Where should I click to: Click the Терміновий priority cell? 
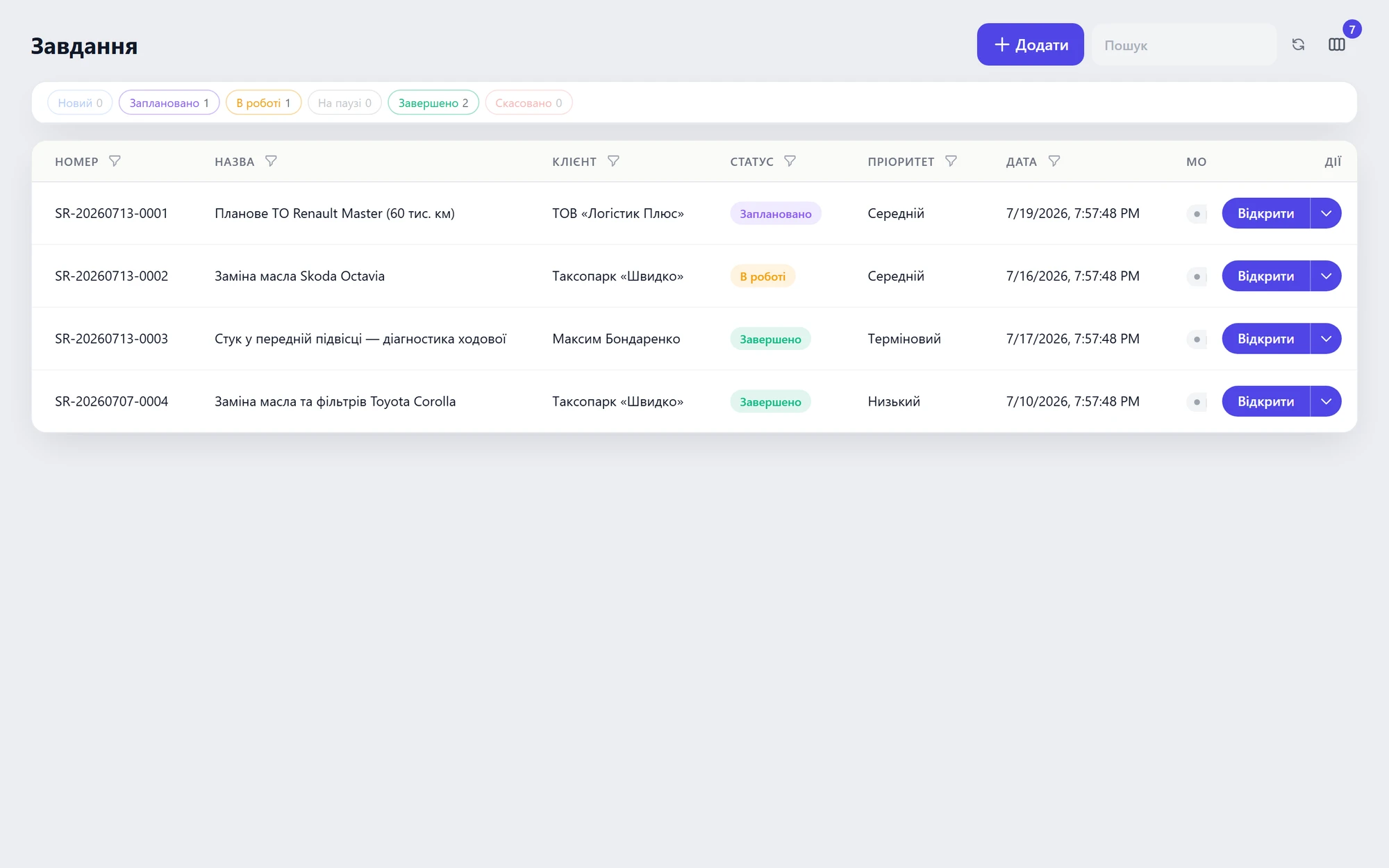point(904,338)
